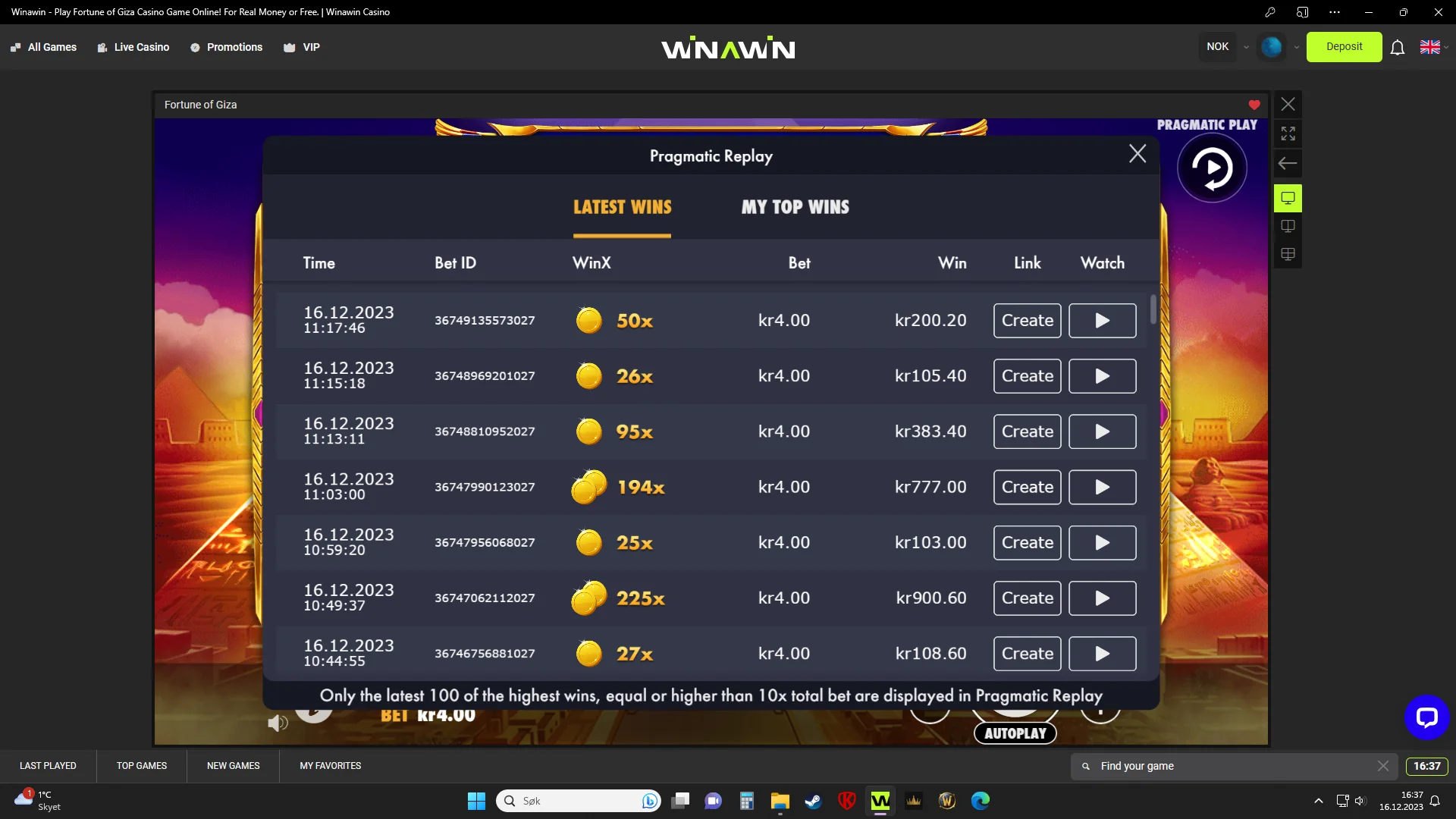Viewport: 1456px width, 819px height.
Task: Open the browser password key icon
Action: [1269, 12]
